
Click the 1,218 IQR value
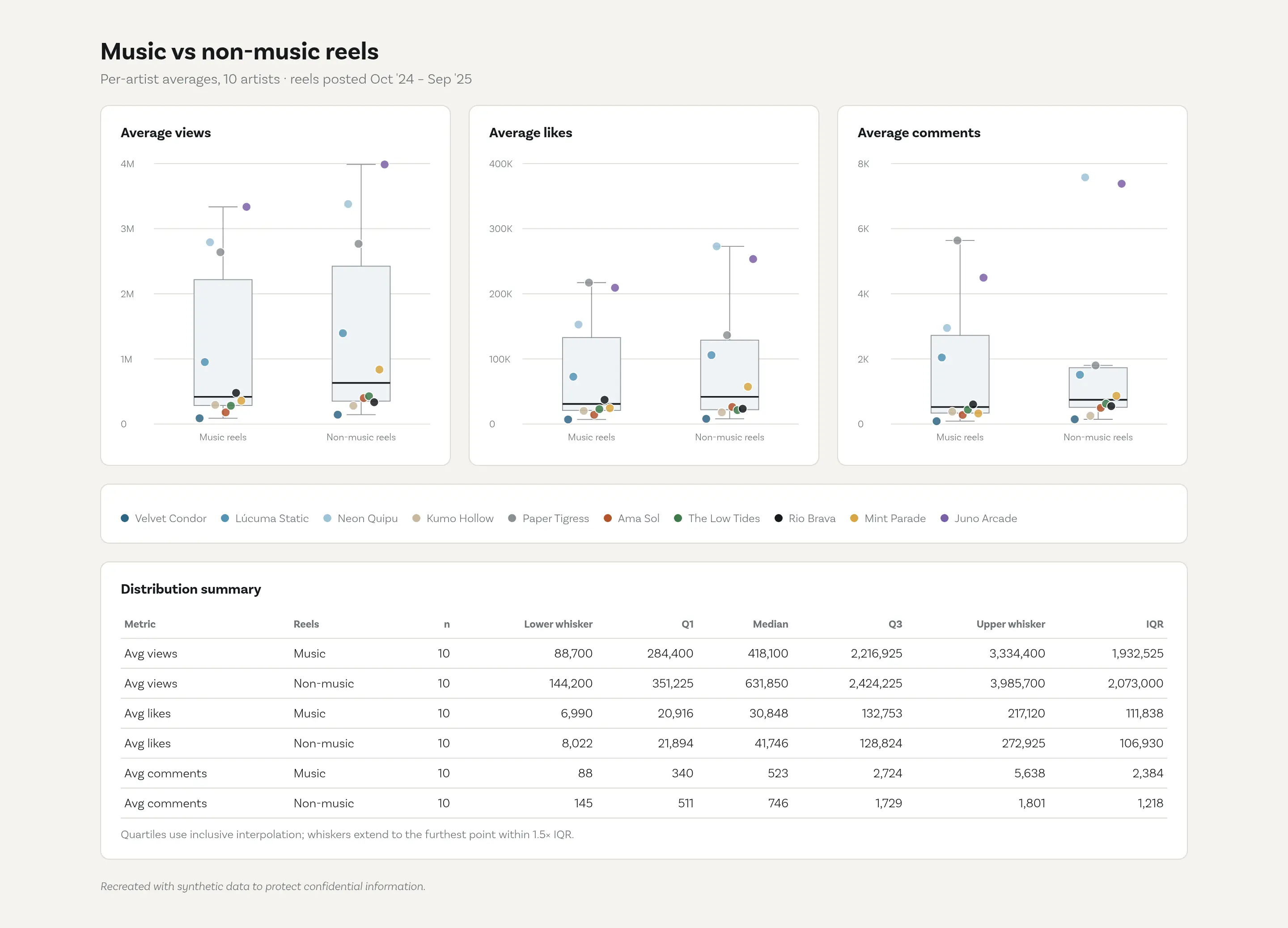(x=1151, y=803)
